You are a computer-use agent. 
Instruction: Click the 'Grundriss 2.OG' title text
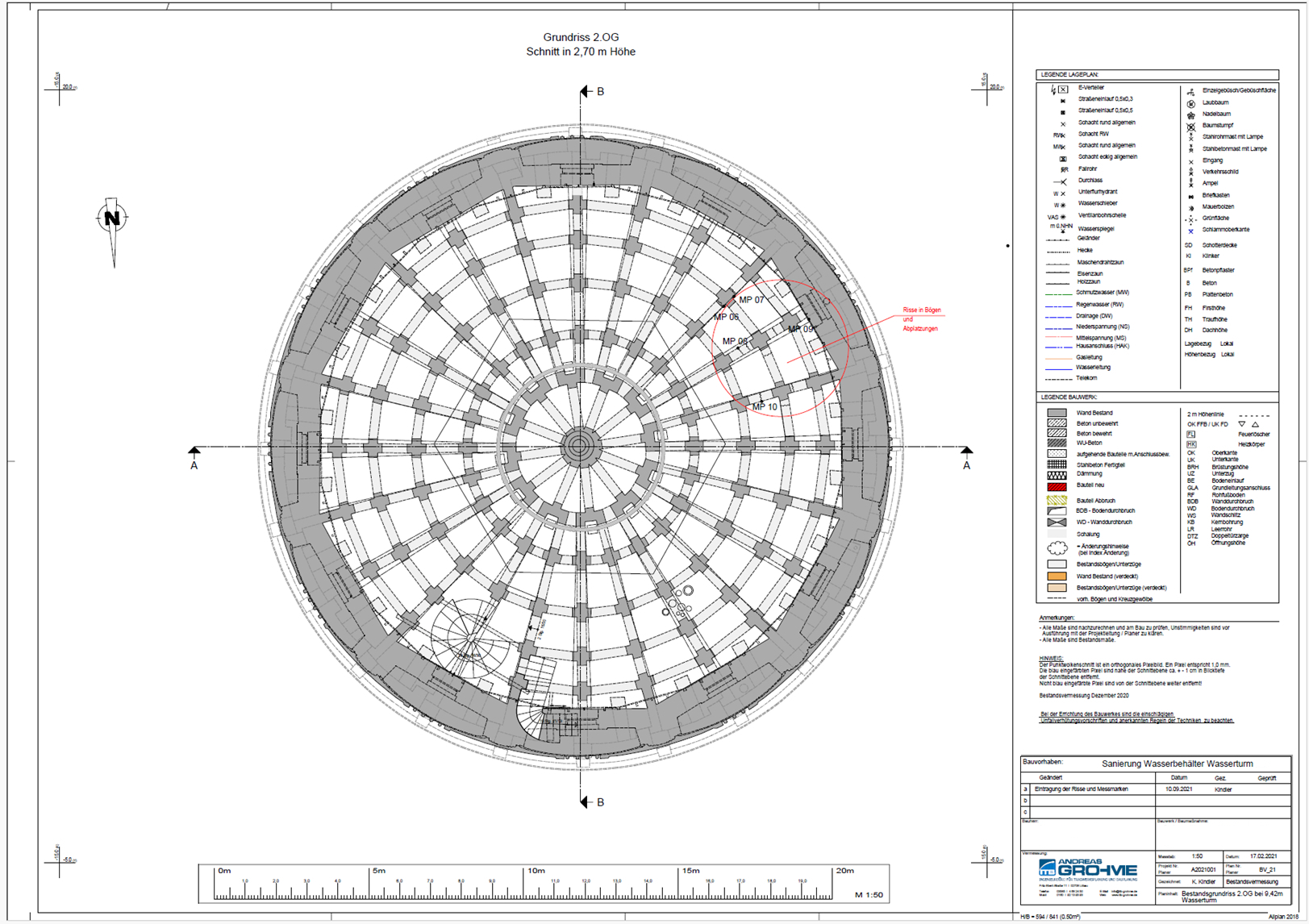(x=581, y=37)
